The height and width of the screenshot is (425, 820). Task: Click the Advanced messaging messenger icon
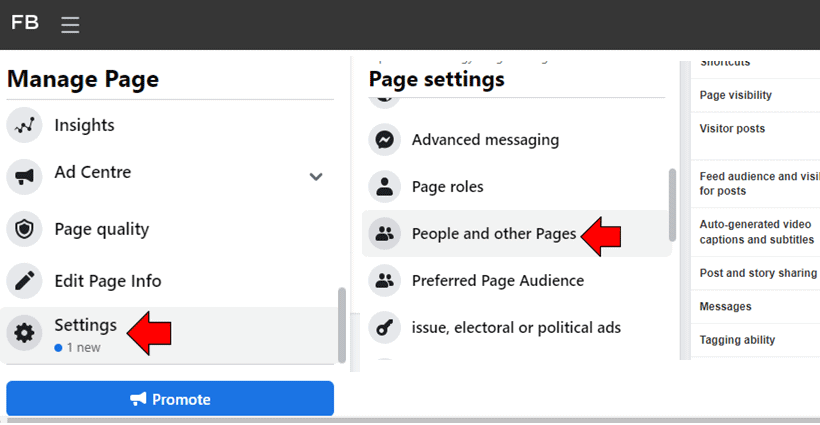pyautogui.click(x=384, y=140)
